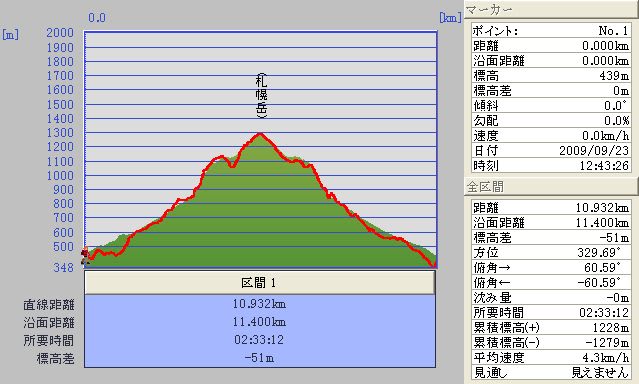This screenshot has height=384, width=639.
Task: Click the 標高 439m value row
Action: 551,75
